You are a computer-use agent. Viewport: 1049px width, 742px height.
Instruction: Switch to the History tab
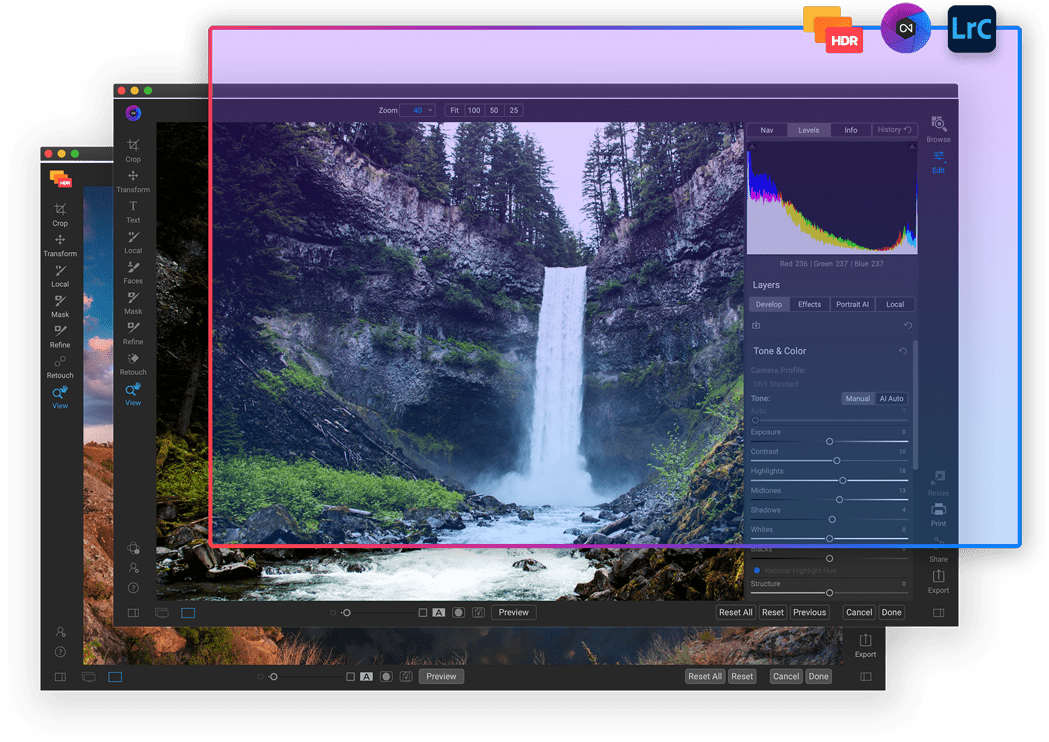[x=894, y=130]
